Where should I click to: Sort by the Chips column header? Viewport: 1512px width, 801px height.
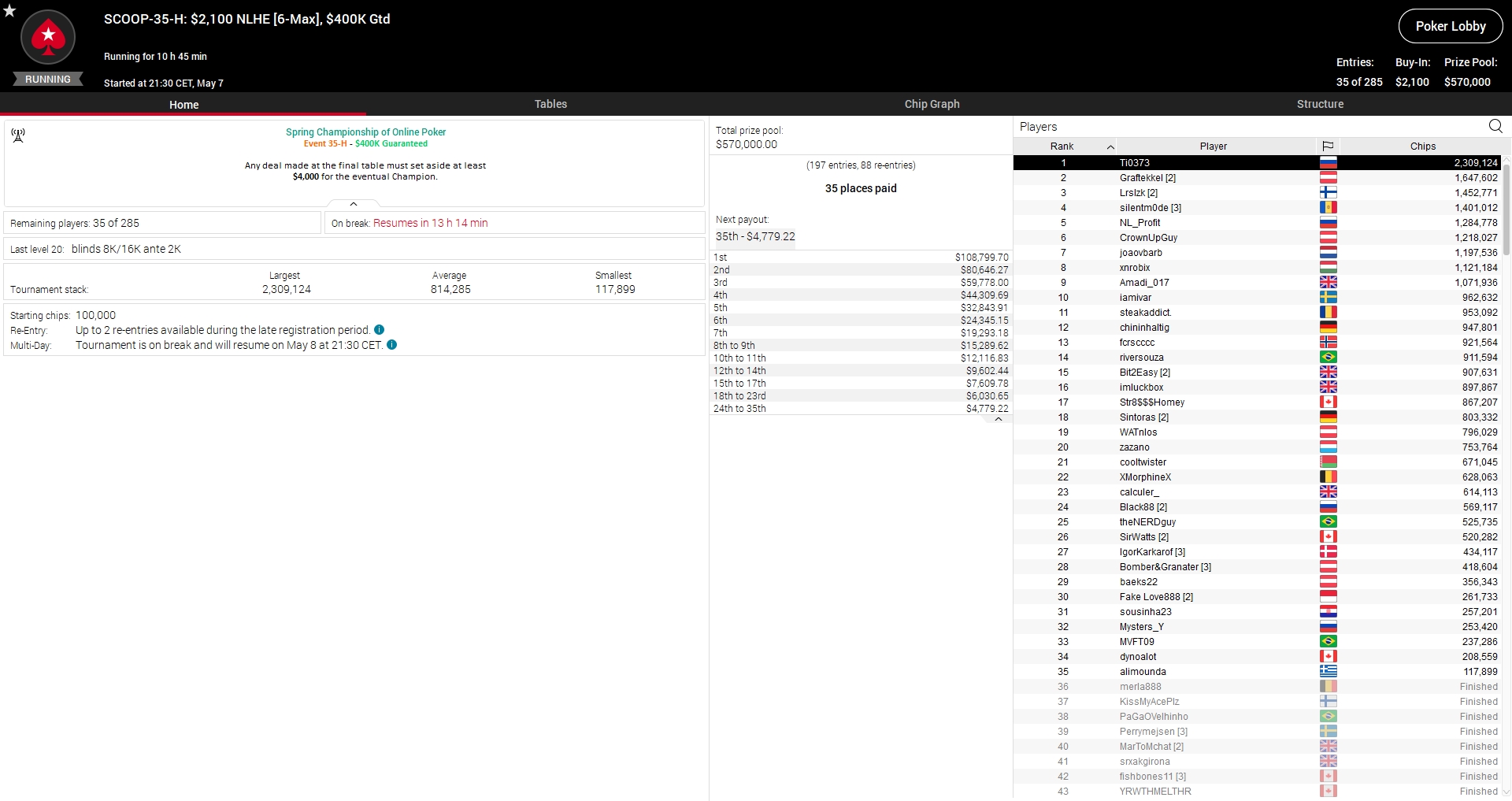click(1422, 146)
